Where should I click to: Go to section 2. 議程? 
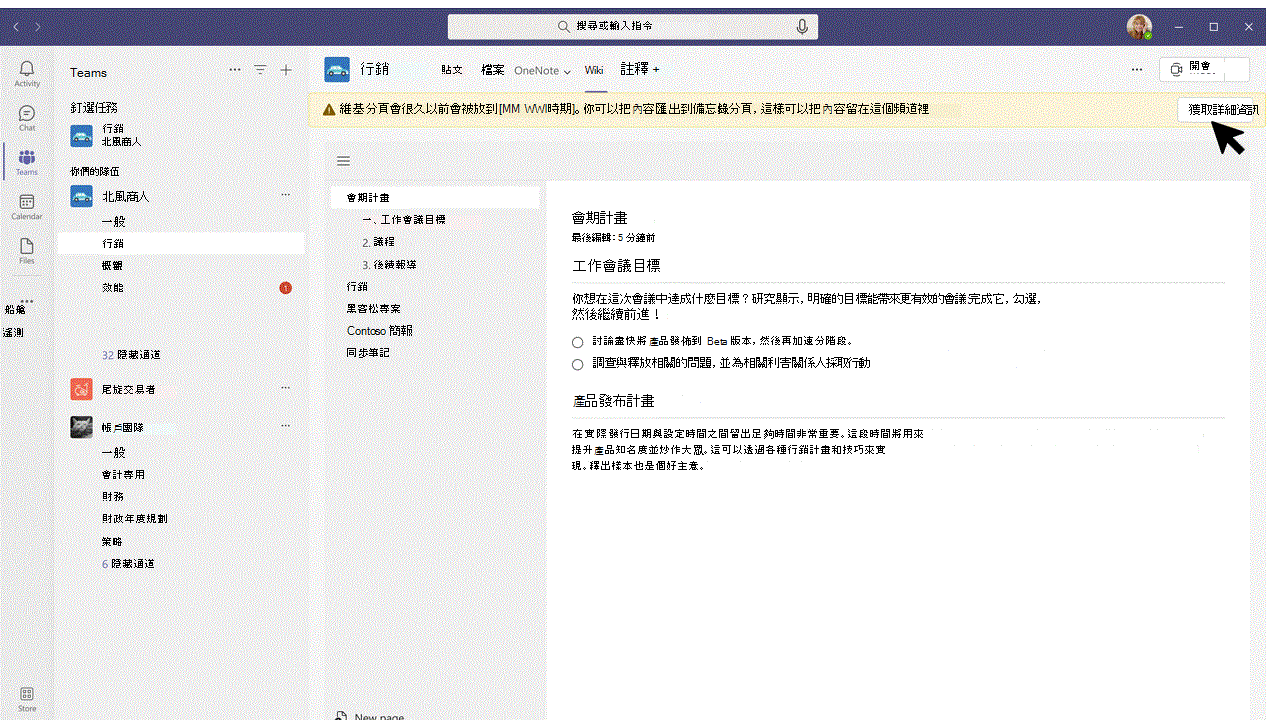click(x=378, y=242)
